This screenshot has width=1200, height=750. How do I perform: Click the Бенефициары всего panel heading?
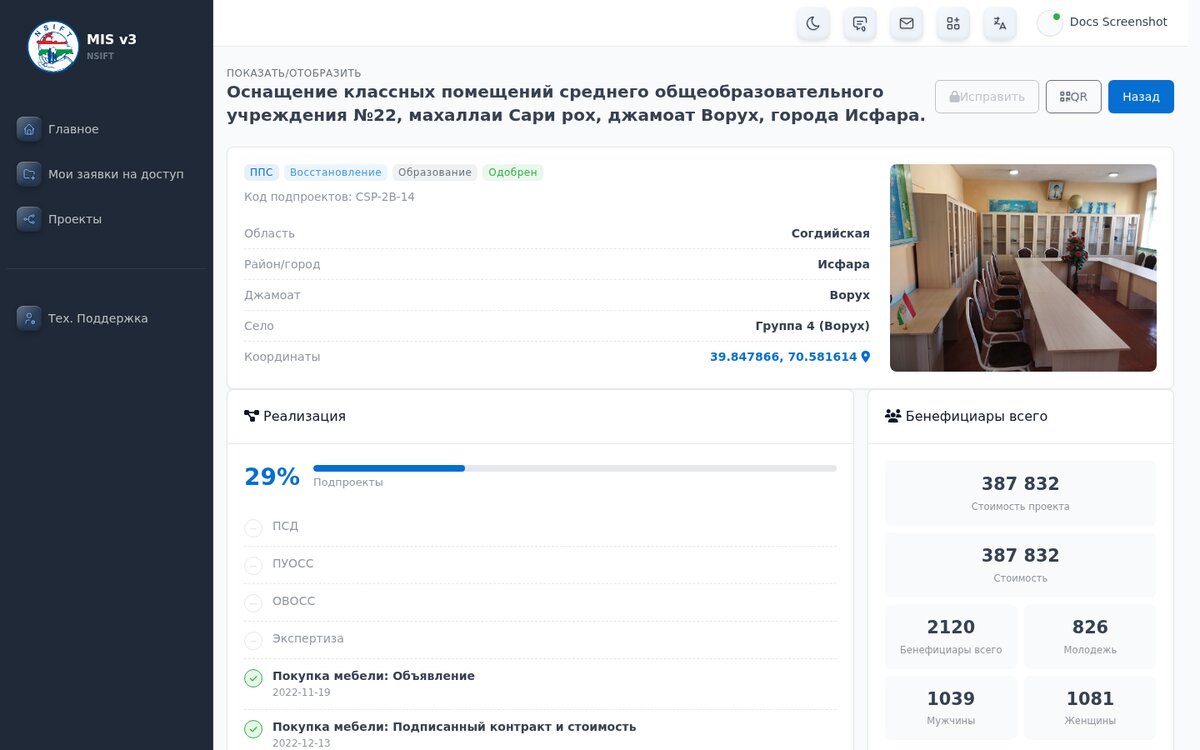(976, 416)
